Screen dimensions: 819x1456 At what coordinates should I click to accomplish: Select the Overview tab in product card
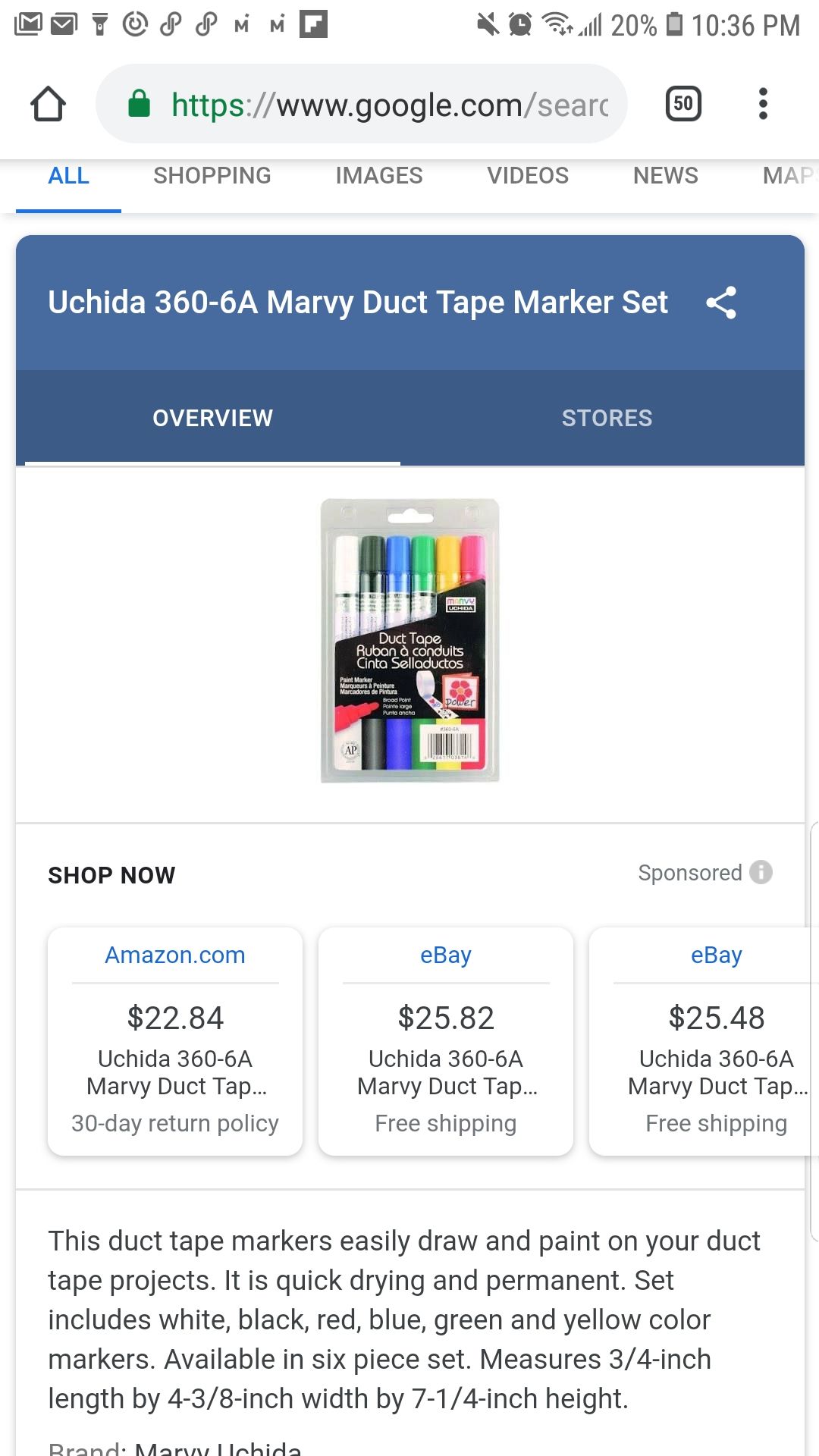(x=212, y=418)
